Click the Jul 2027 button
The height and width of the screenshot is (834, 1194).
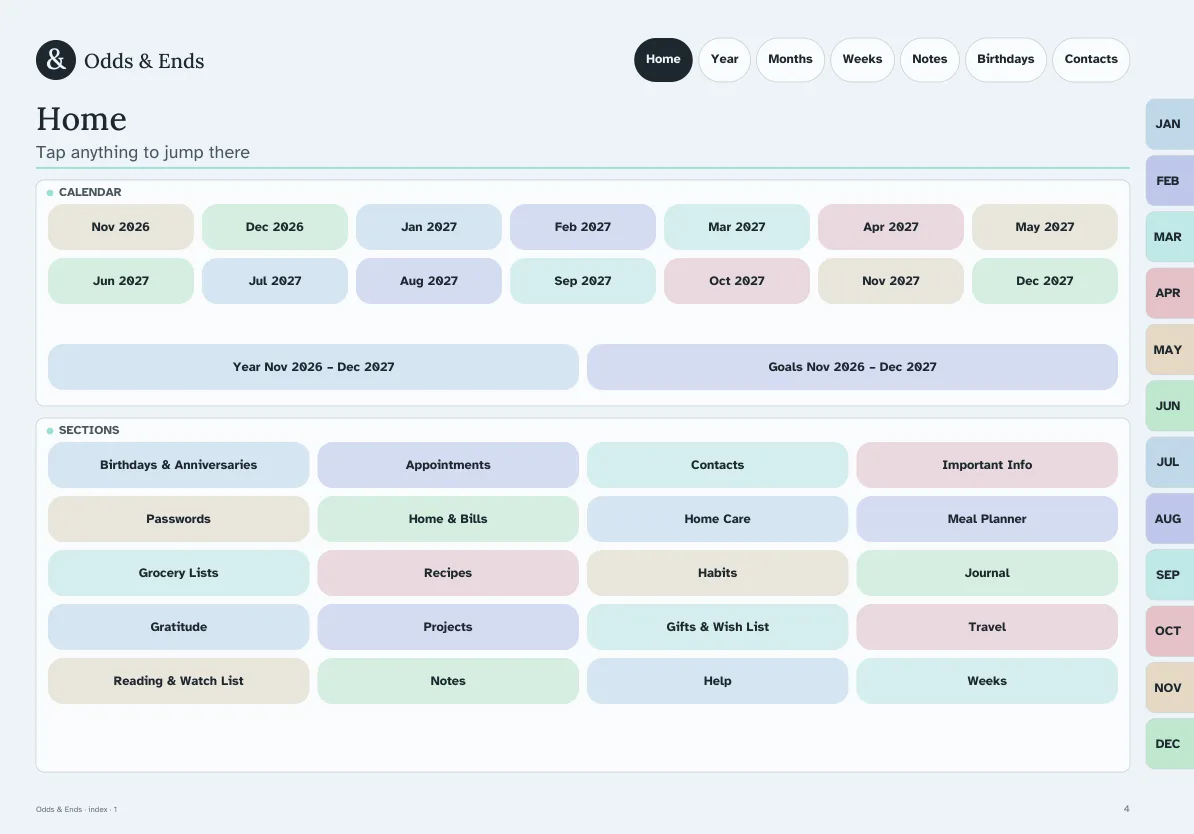275,281
